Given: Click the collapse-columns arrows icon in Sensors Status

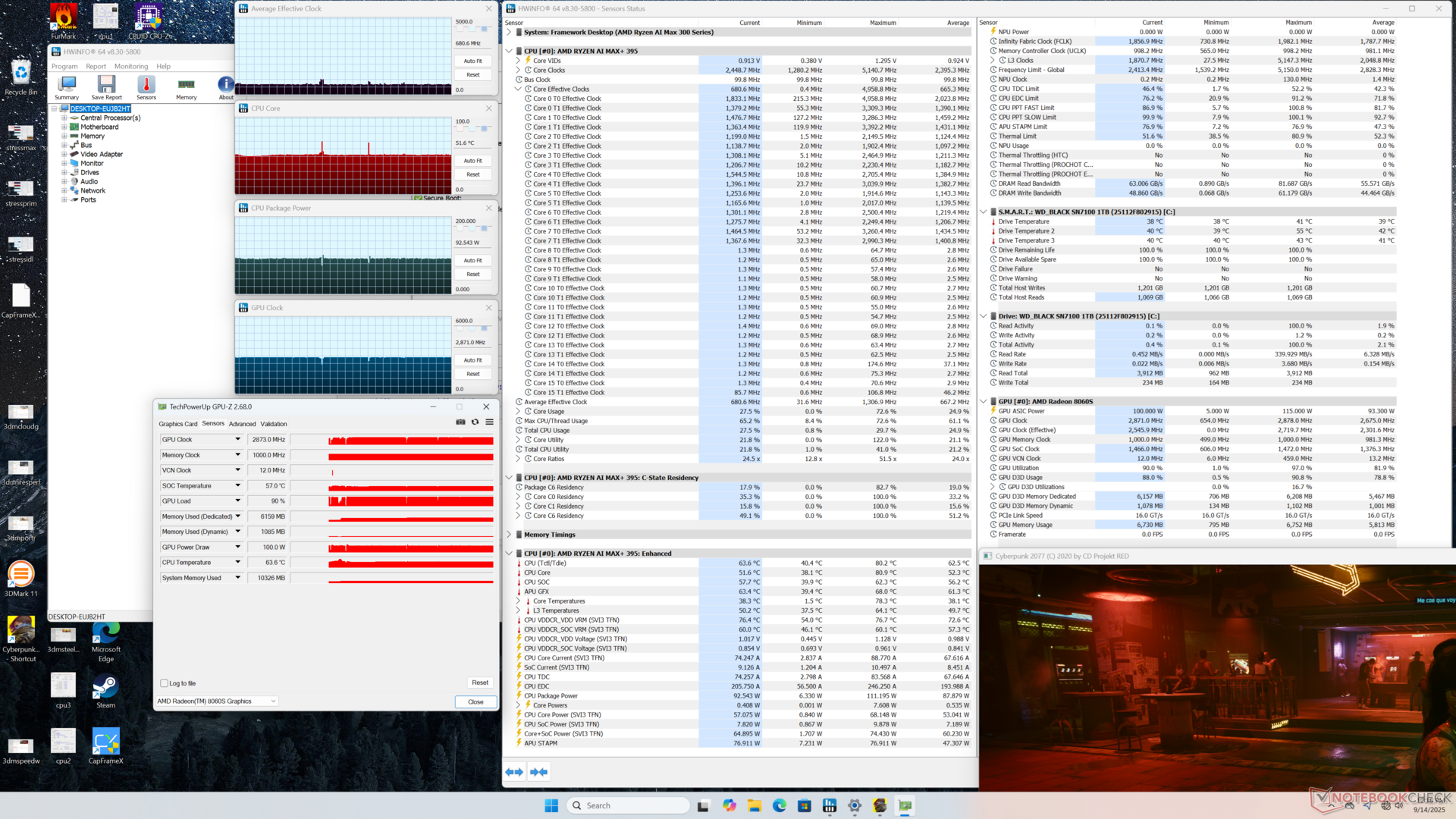Looking at the screenshot, I should [x=539, y=772].
